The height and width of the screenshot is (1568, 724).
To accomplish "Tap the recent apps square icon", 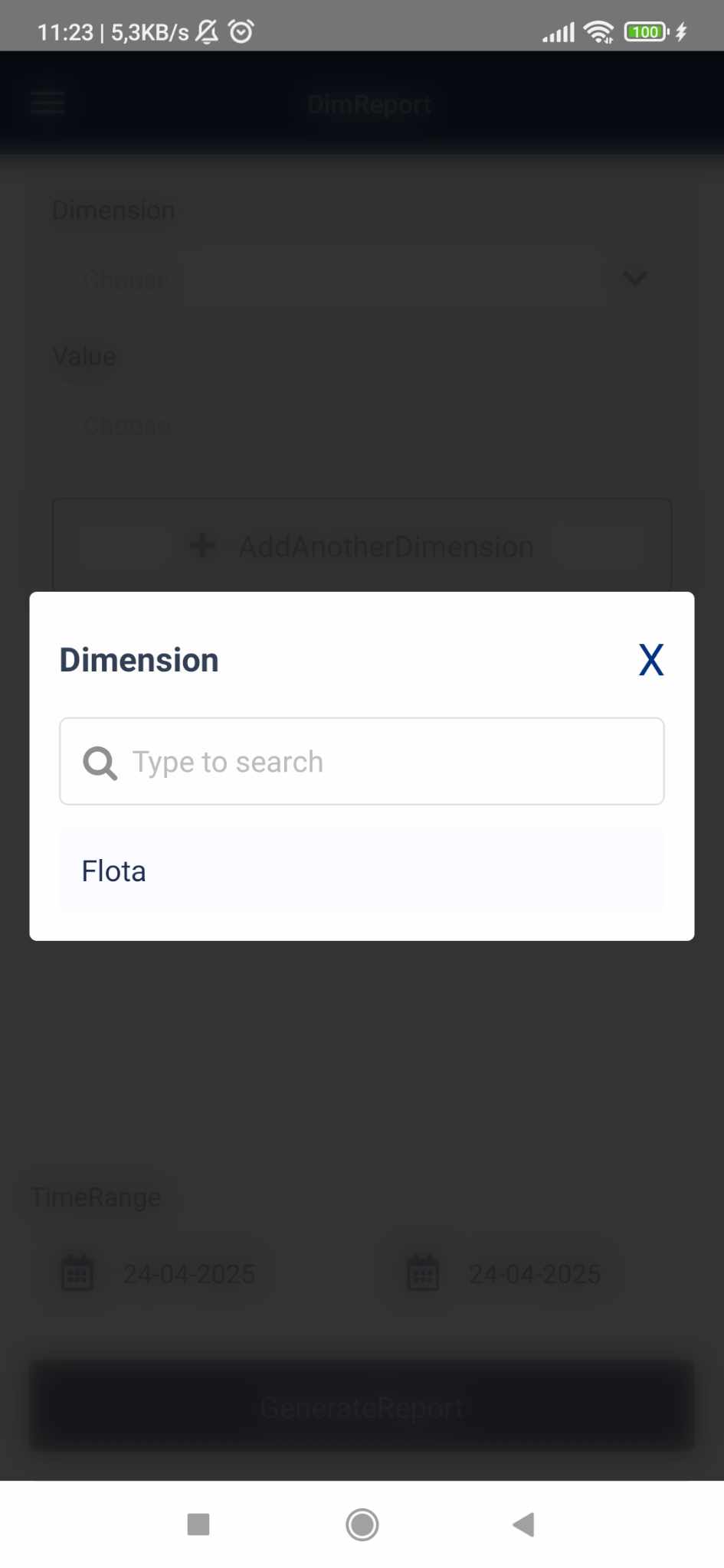I will pos(198,1524).
